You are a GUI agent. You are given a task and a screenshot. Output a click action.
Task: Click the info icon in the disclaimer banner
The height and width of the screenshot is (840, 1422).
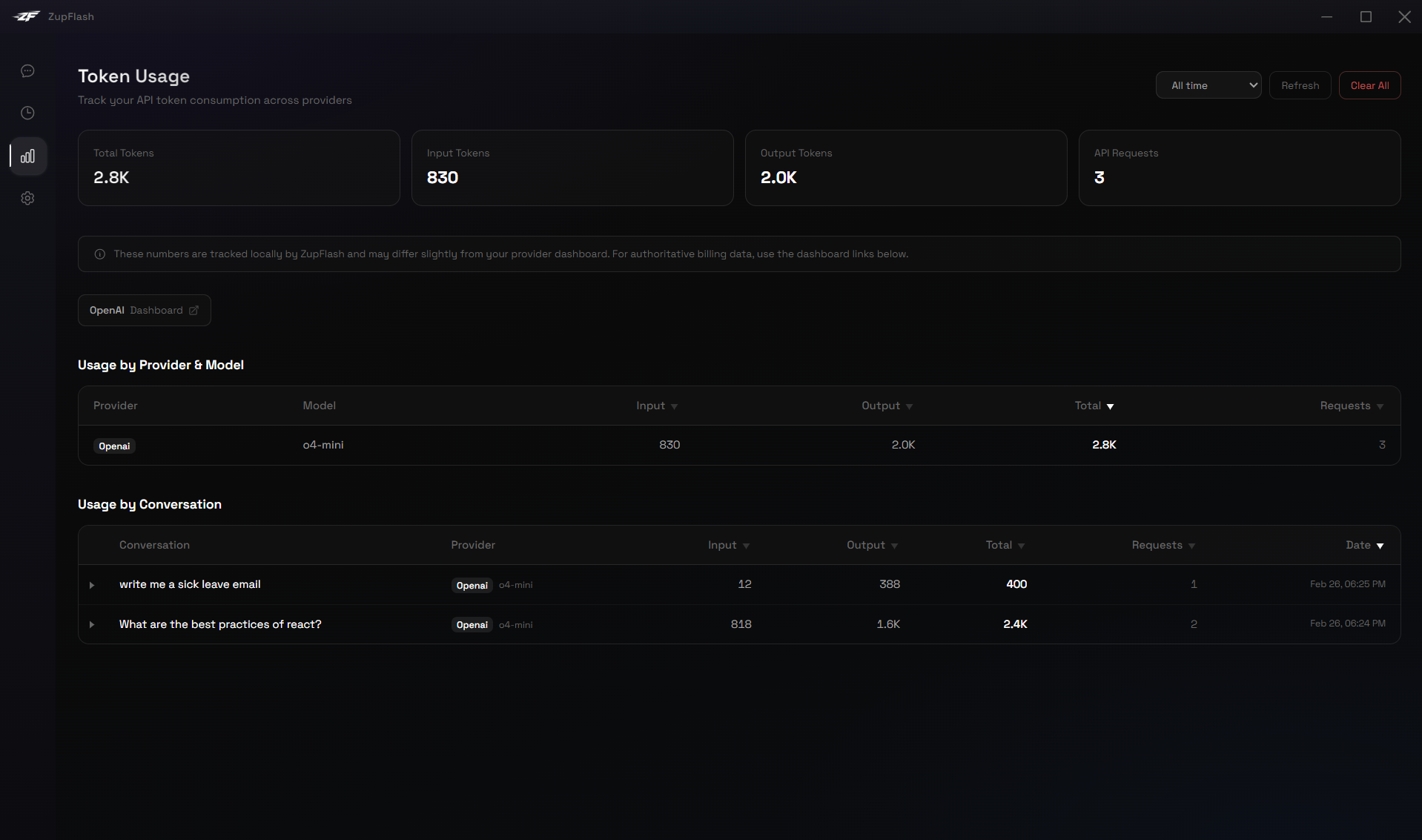coord(99,254)
